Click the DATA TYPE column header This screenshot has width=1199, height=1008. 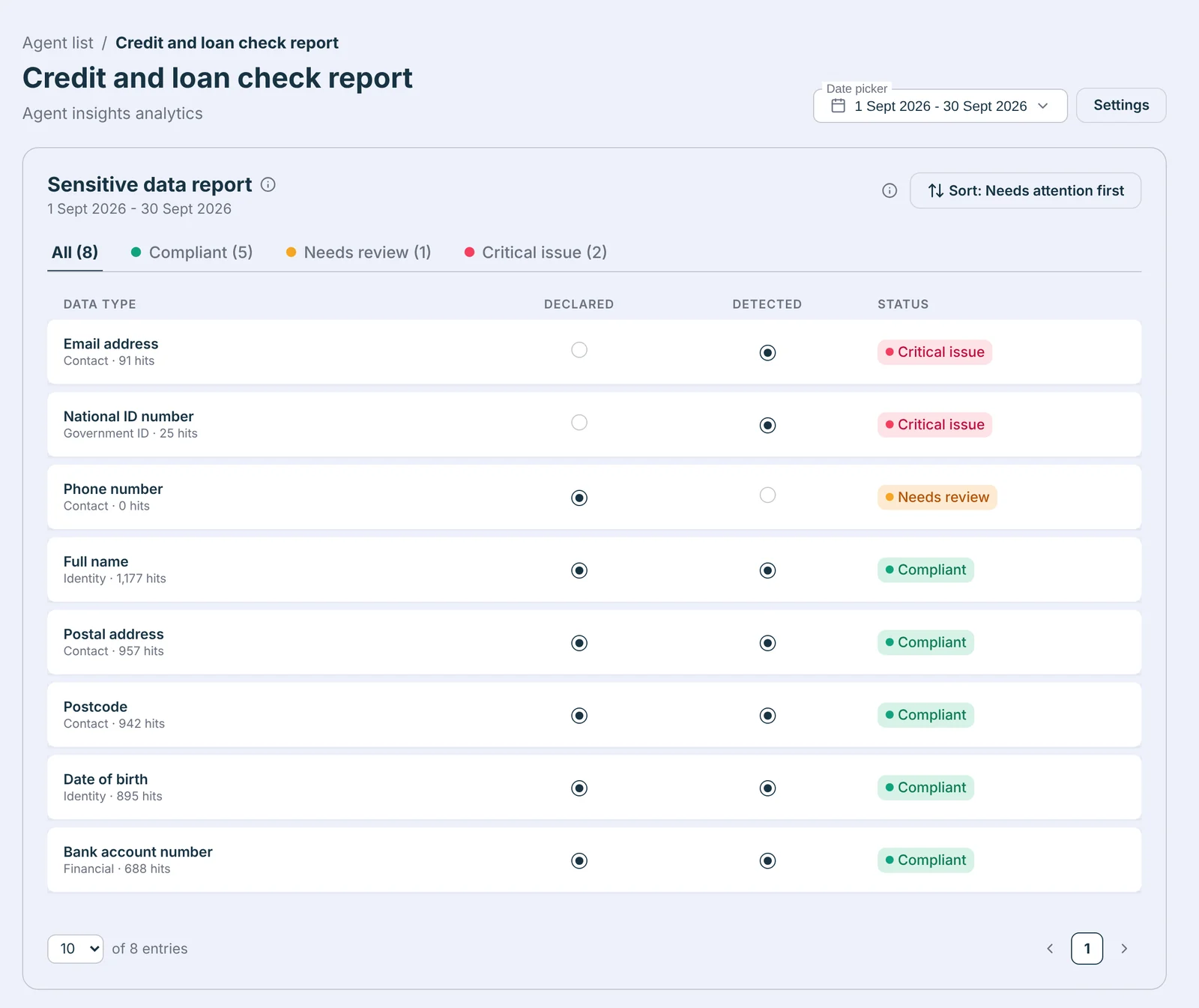(100, 304)
